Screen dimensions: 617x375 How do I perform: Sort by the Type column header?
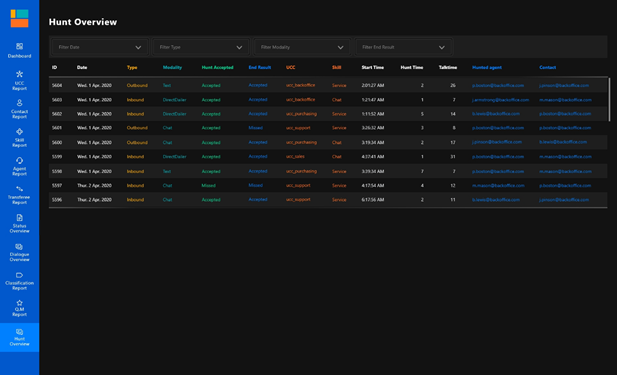point(132,68)
